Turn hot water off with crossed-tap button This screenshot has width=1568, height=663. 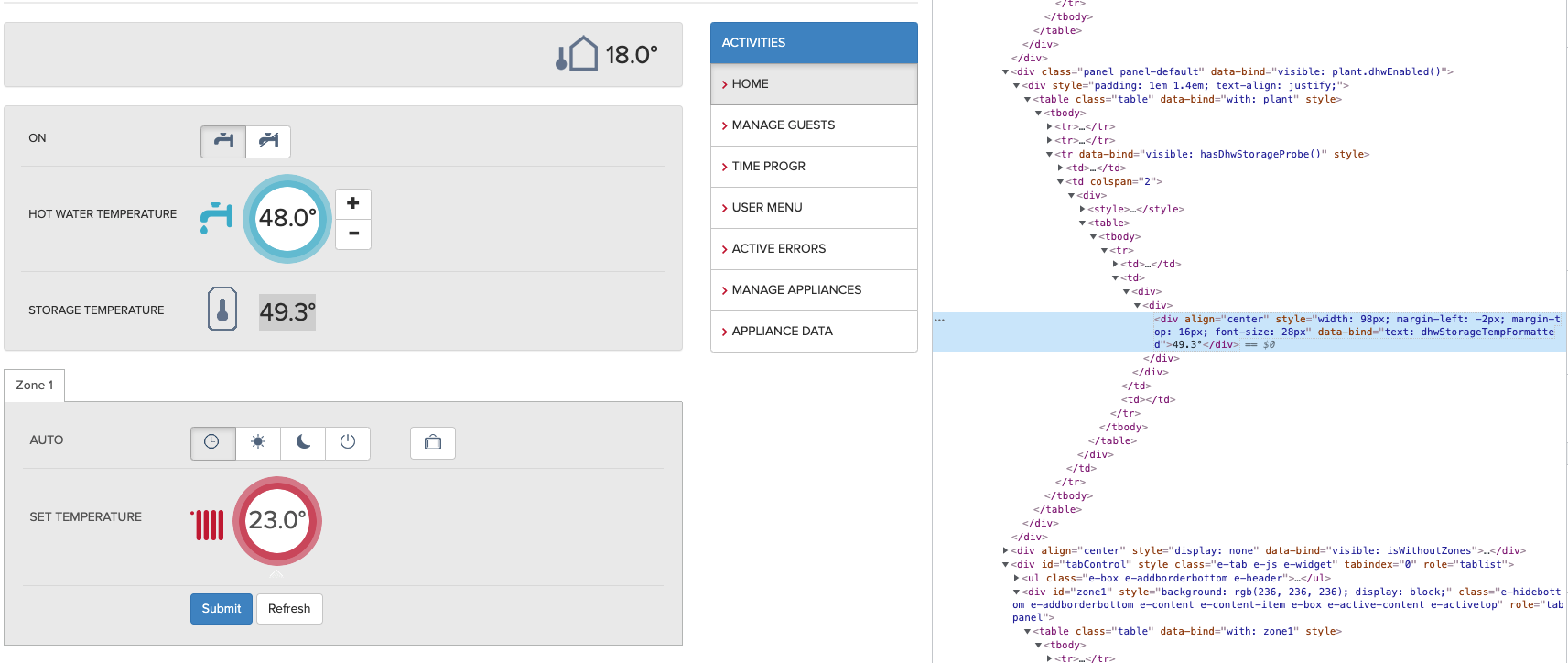(268, 141)
